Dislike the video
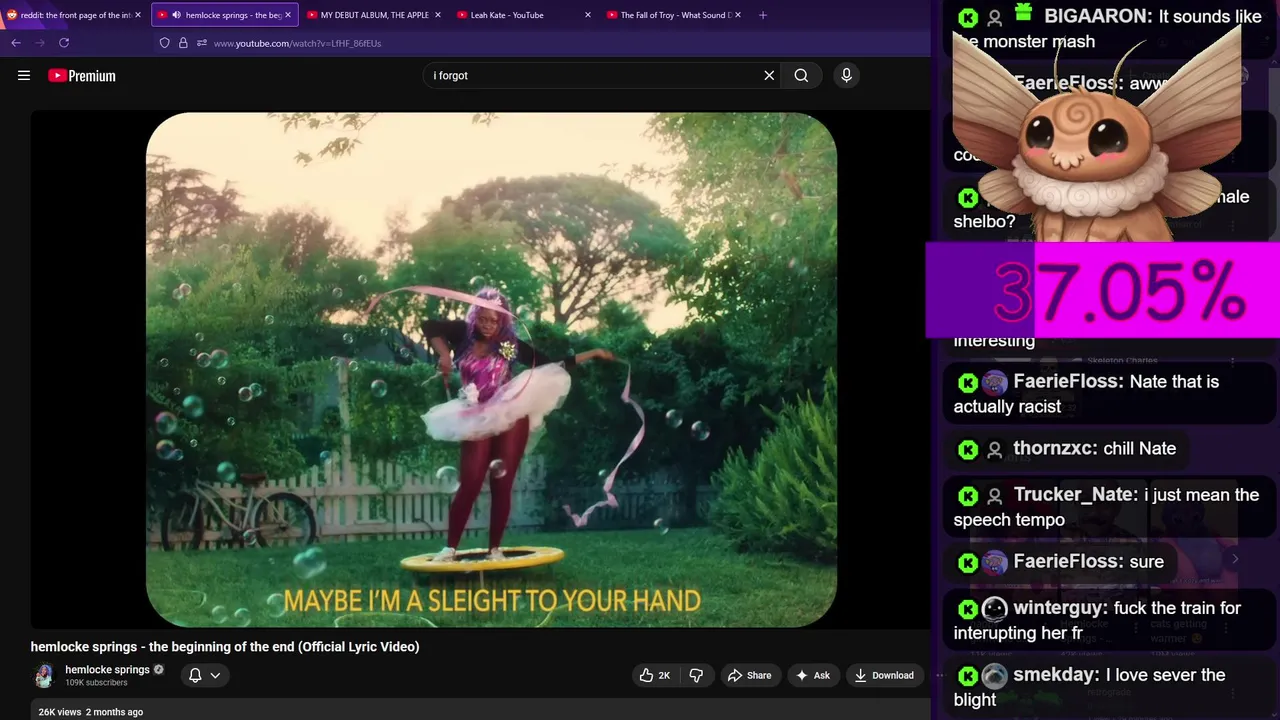Viewport: 1280px width, 720px height. pyautogui.click(x=696, y=675)
